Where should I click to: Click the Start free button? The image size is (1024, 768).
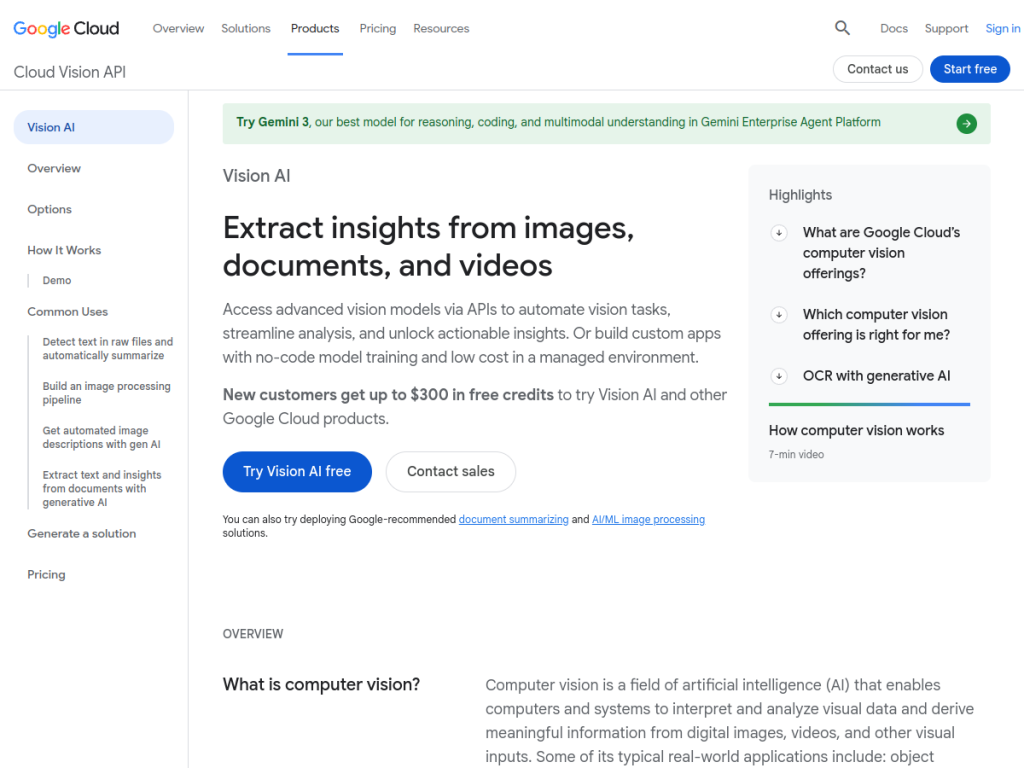pyautogui.click(x=970, y=69)
